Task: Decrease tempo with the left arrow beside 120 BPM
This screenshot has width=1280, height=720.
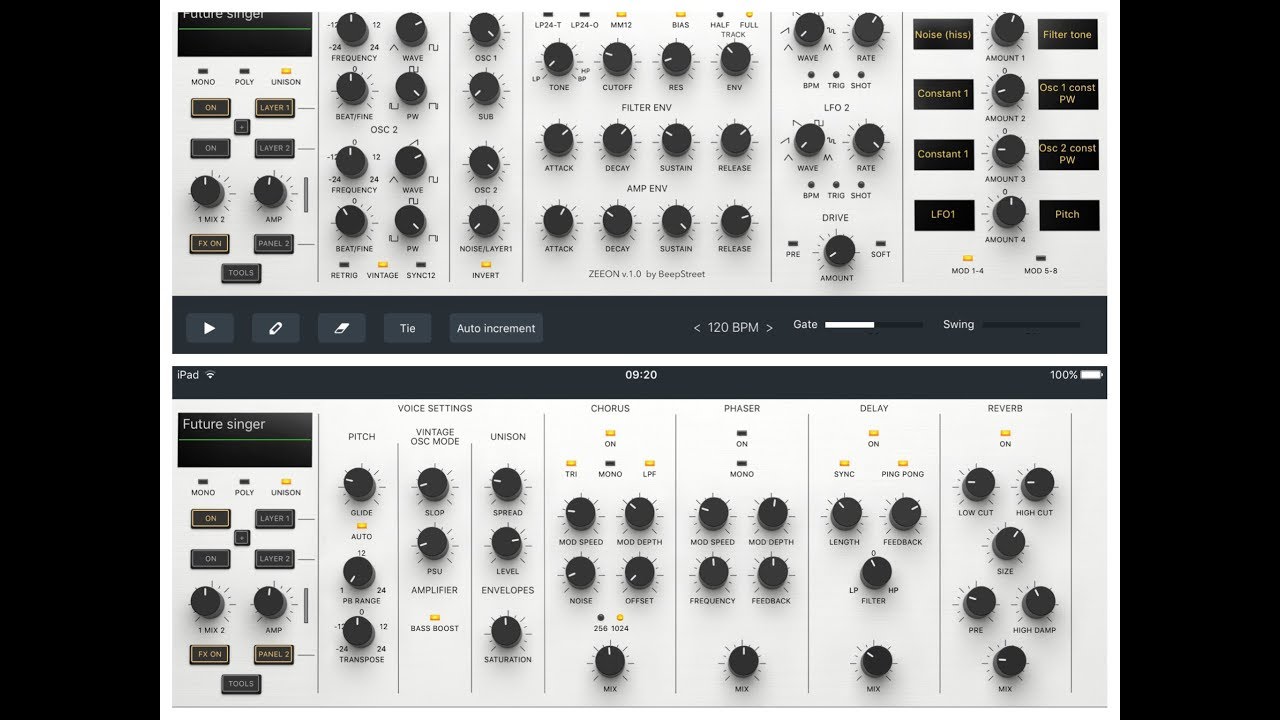Action: 697,328
